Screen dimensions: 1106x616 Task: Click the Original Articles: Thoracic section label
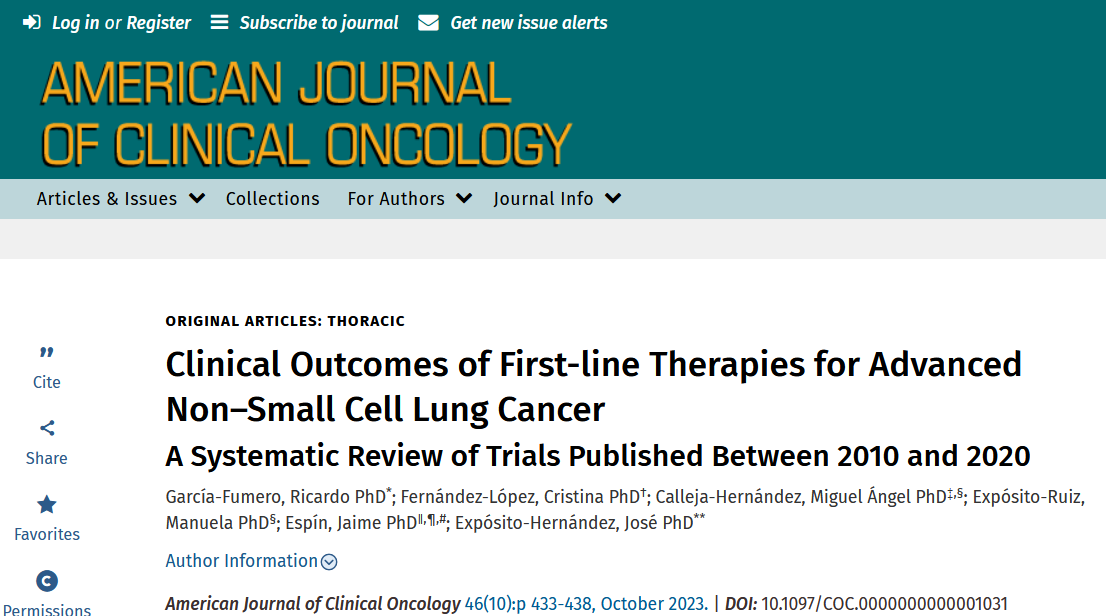285,321
